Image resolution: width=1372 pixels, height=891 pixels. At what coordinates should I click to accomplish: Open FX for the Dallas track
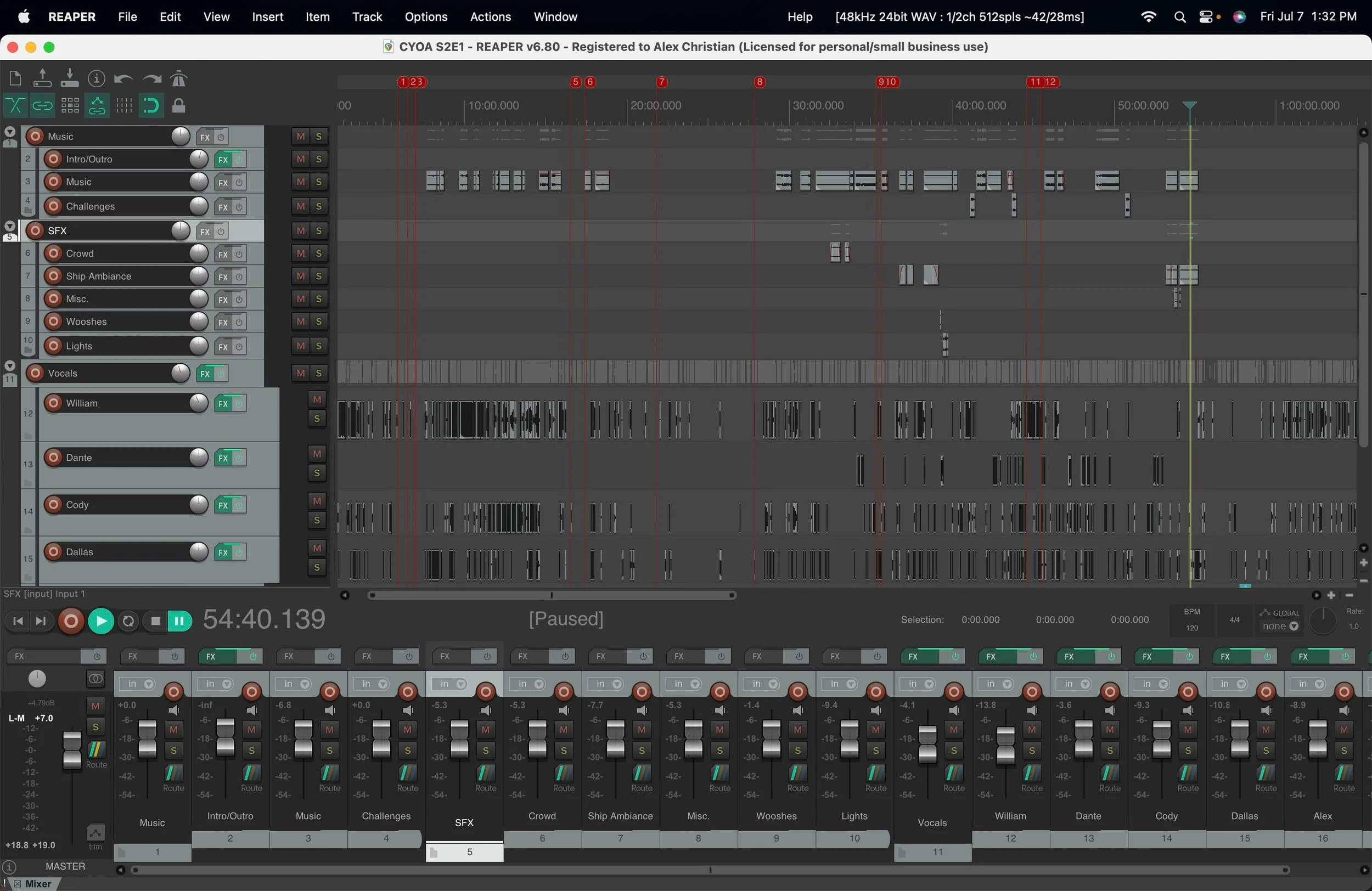pos(224,551)
